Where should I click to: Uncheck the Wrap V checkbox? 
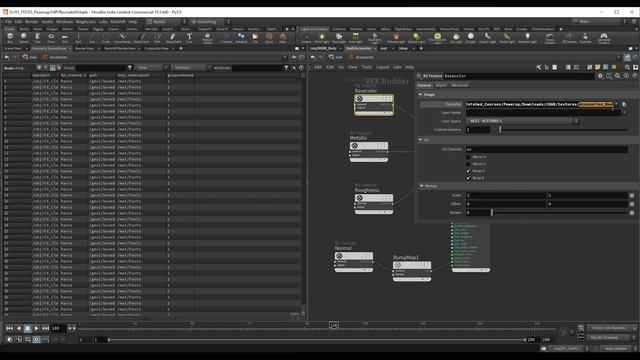coord(468,178)
